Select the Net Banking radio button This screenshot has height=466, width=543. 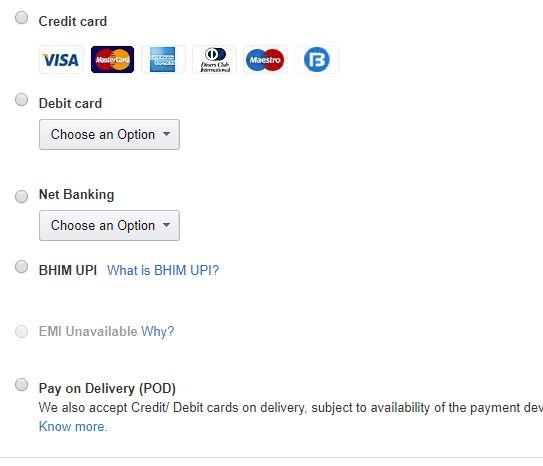21,196
